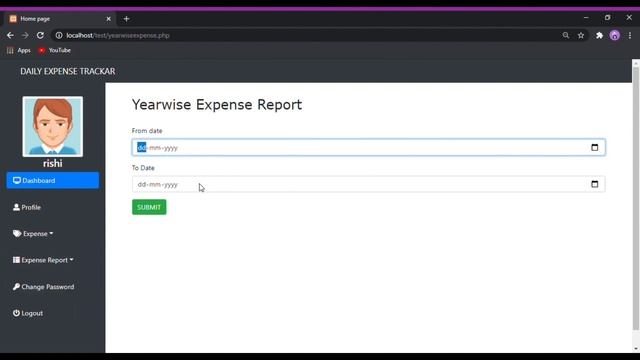Open Dashboard in the sidebar
The height and width of the screenshot is (360, 640).
point(53,180)
